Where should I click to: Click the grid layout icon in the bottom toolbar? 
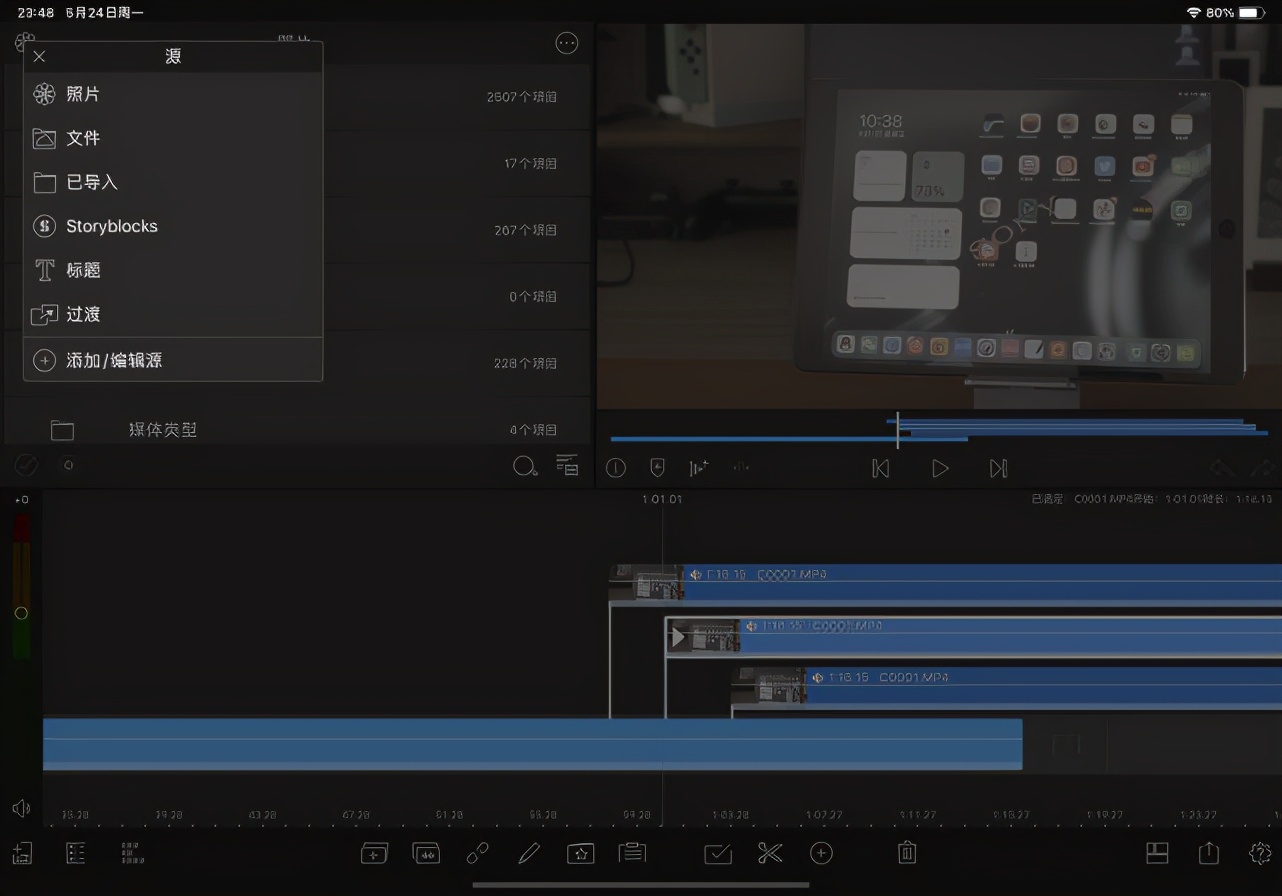point(131,853)
